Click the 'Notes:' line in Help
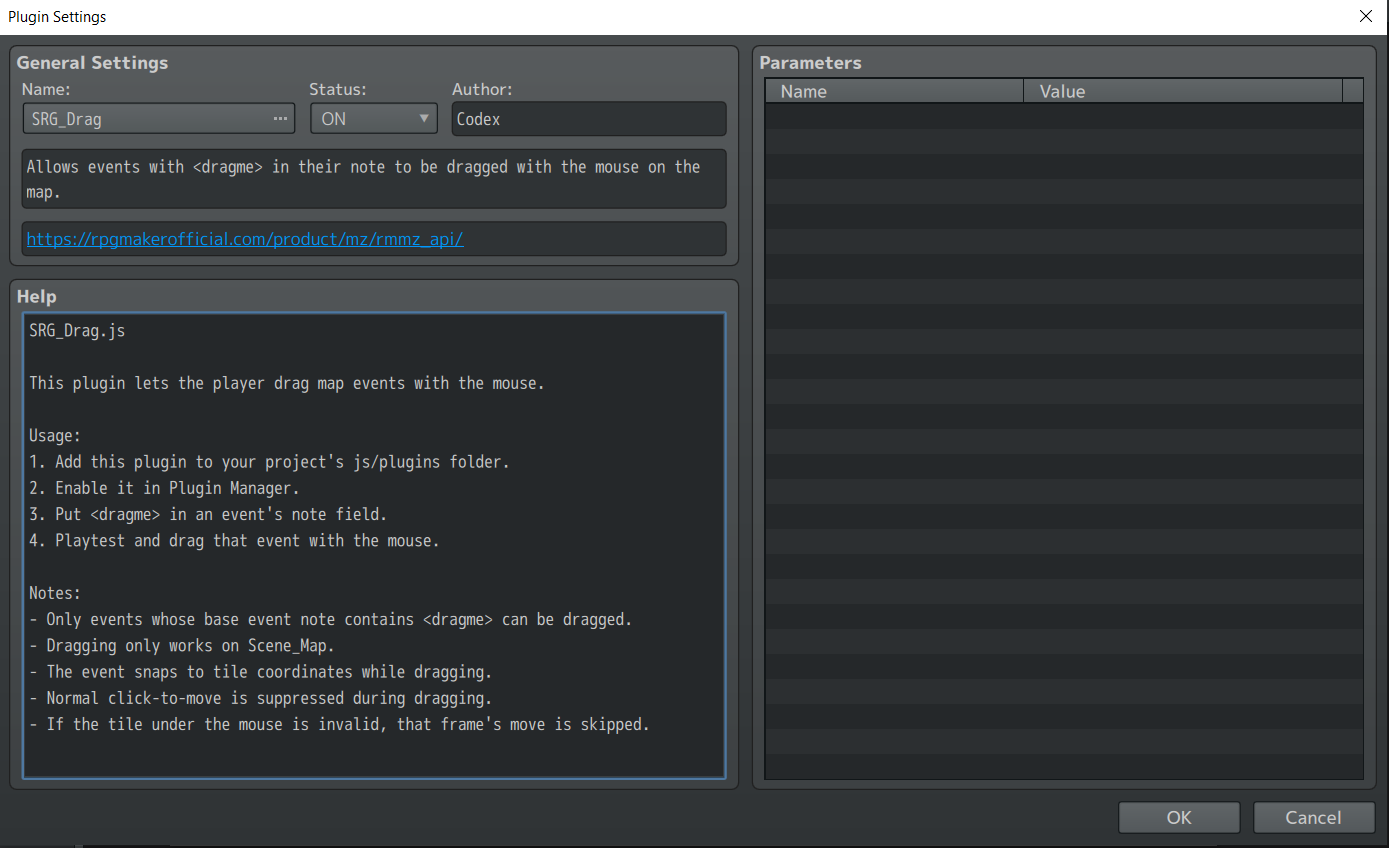The image size is (1389, 848). pyautogui.click(x=55, y=593)
